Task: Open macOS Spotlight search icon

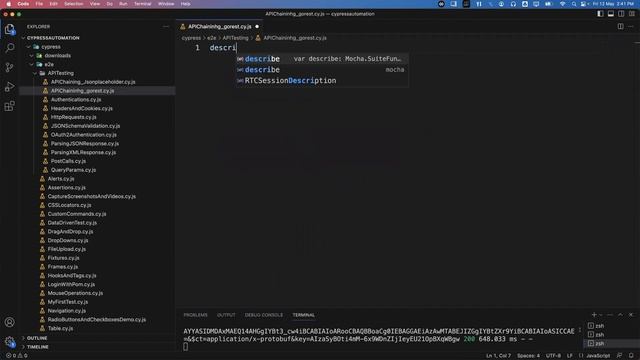Action: 574,4
